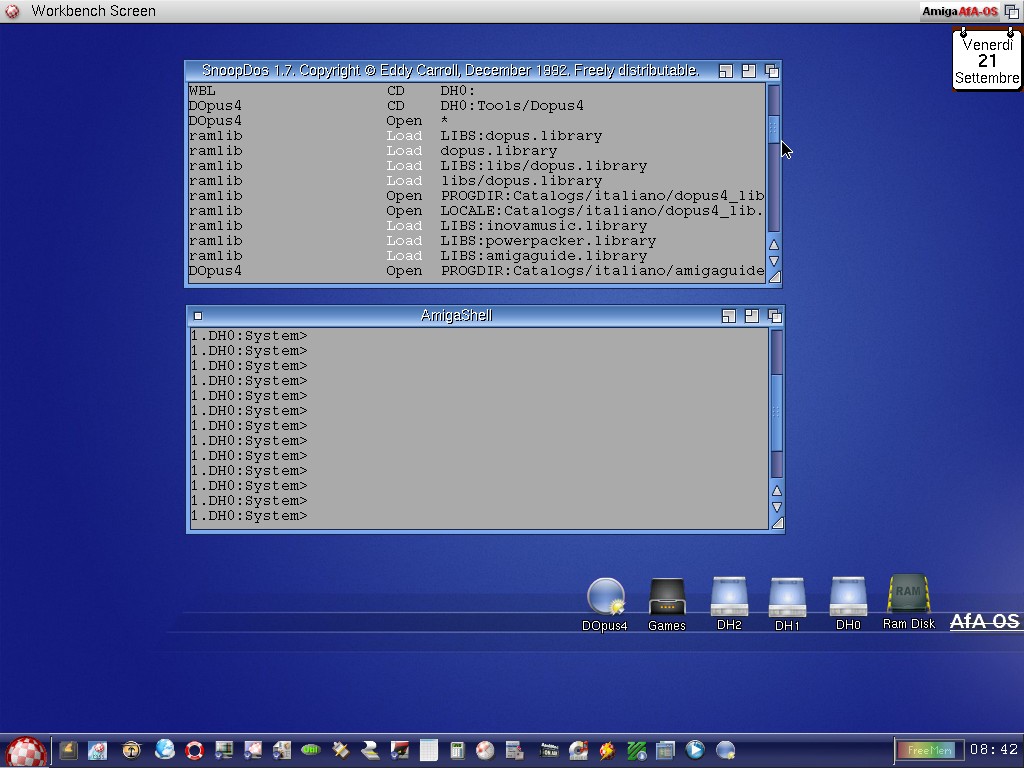Toggle the AmigaShell window zoom gadget
Screen dimensions: 1024x768
[751, 316]
